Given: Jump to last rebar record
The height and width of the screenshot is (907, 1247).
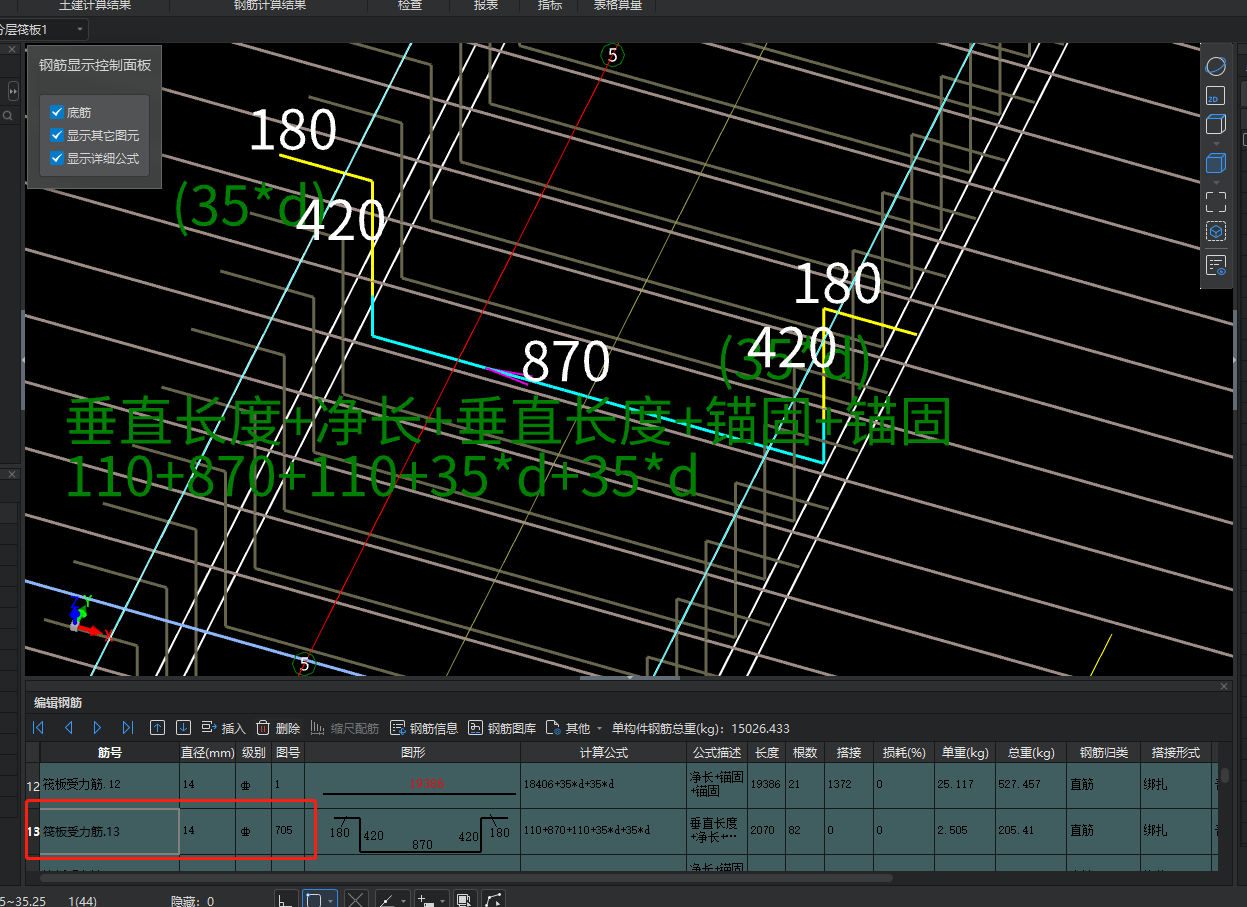Looking at the screenshot, I should click(127, 728).
